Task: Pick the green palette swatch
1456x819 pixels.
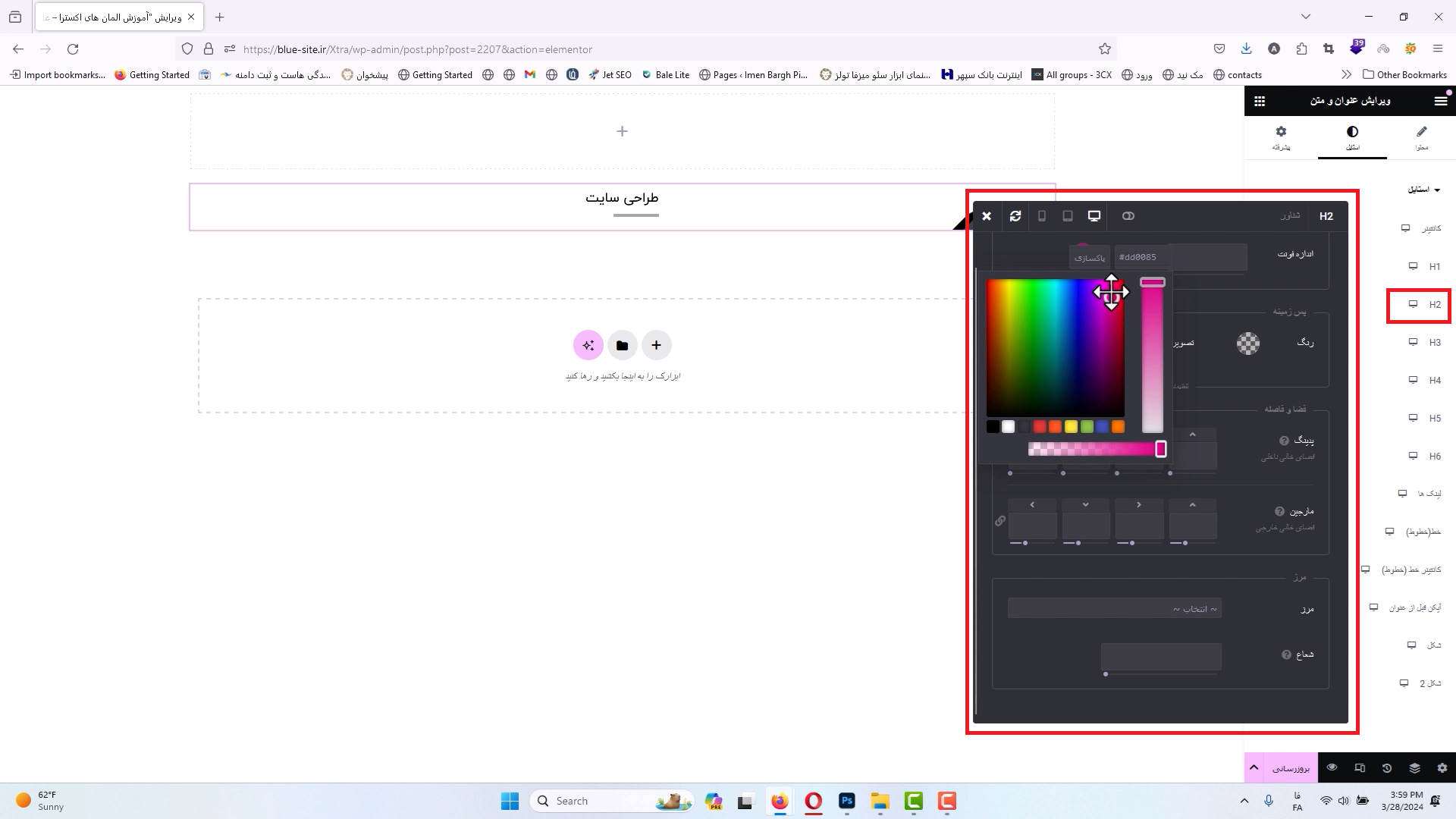Action: coord(1087,427)
